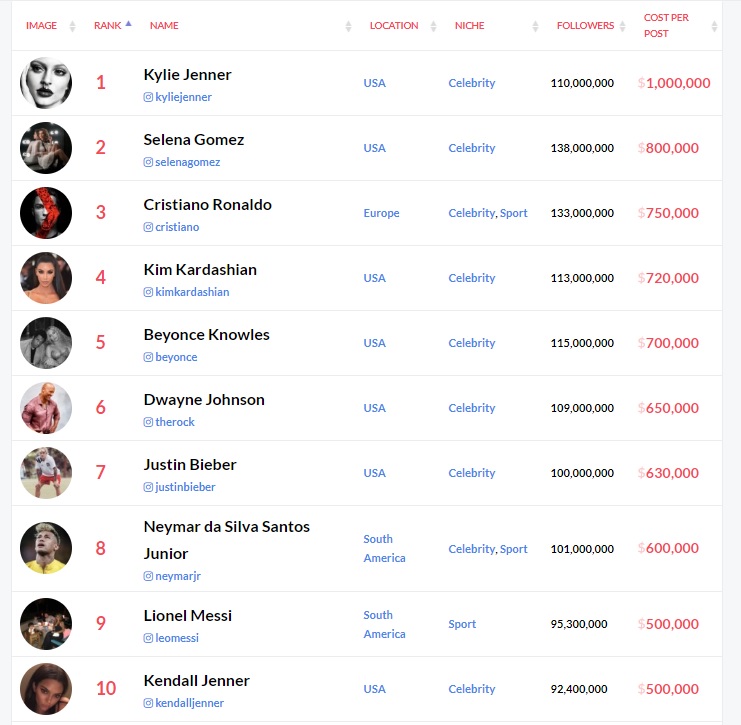Click Dwayne Johnson's profile picture
The image size is (741, 725).
pos(46,408)
